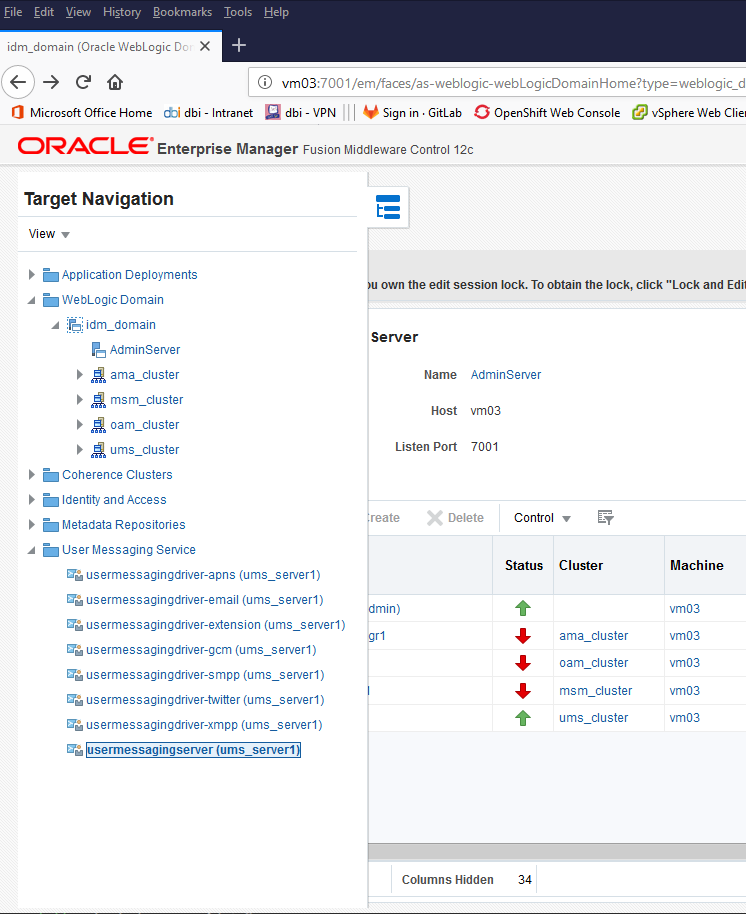Expand the Application Deployments node
Viewport: 746px width, 914px height.
(31, 275)
